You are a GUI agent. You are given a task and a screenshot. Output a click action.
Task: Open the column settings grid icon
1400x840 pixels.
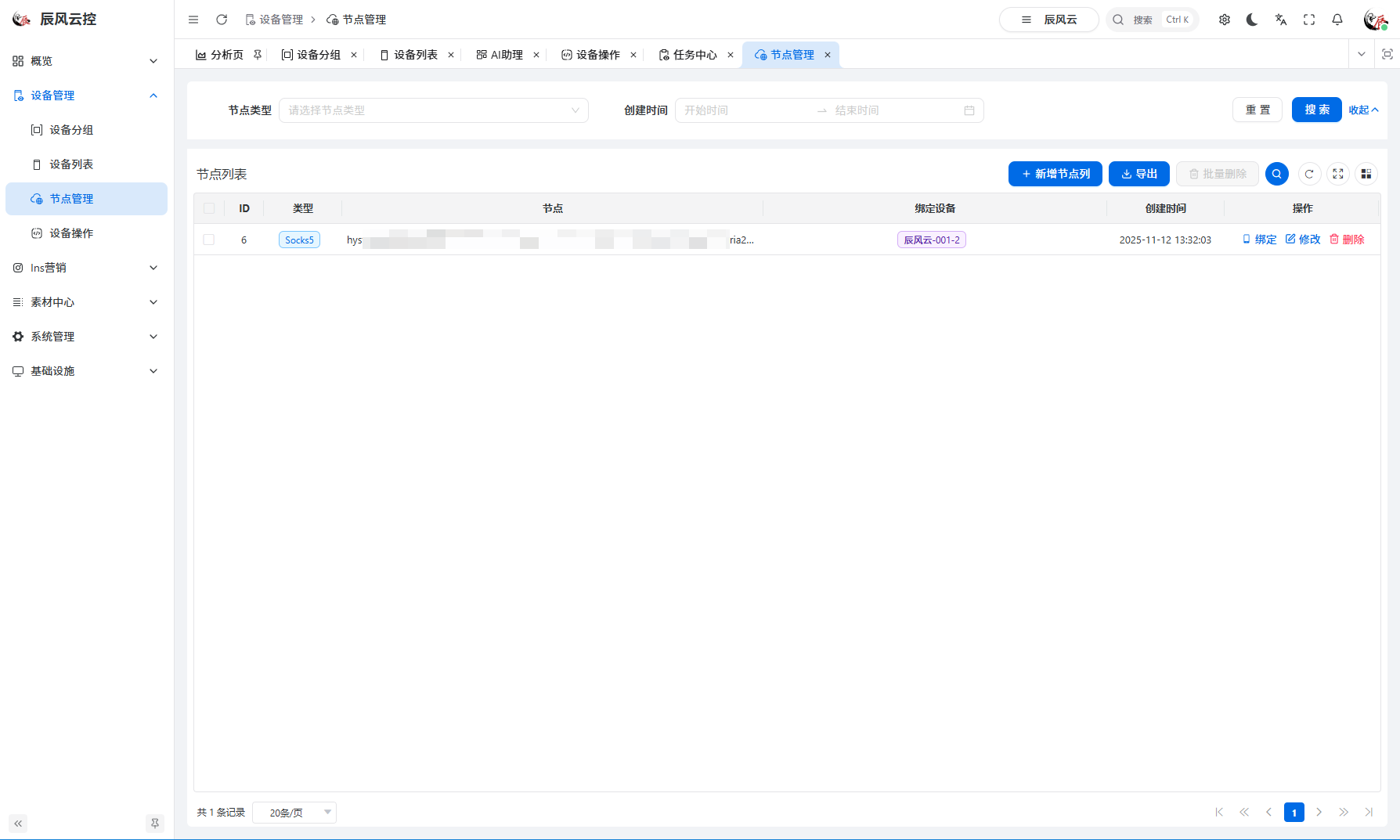tap(1366, 174)
